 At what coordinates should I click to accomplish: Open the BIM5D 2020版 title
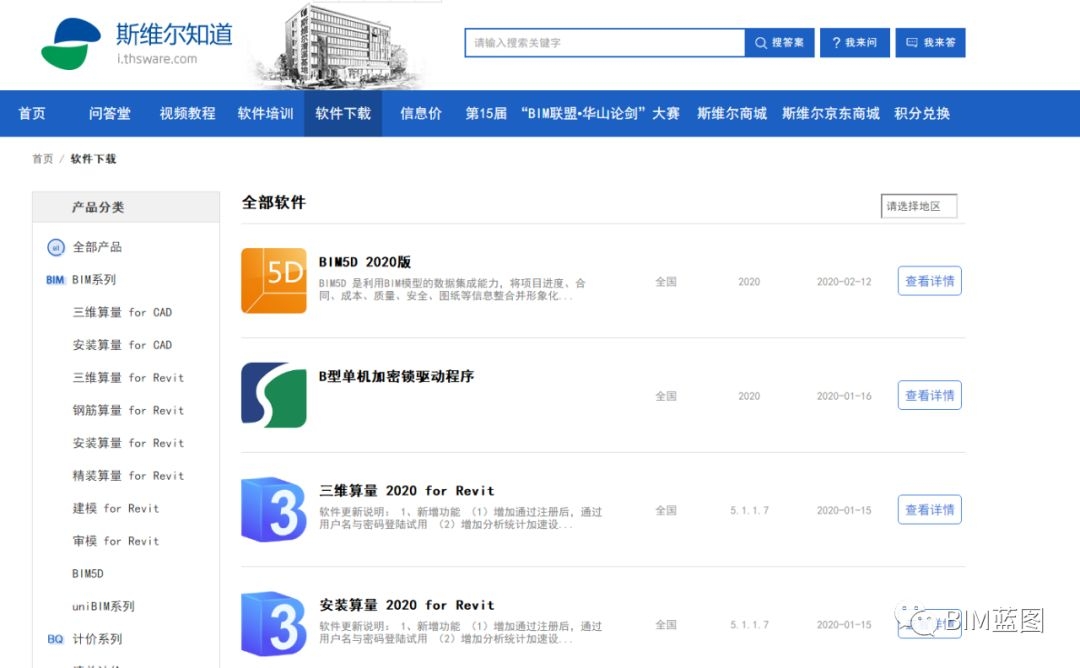[365, 262]
